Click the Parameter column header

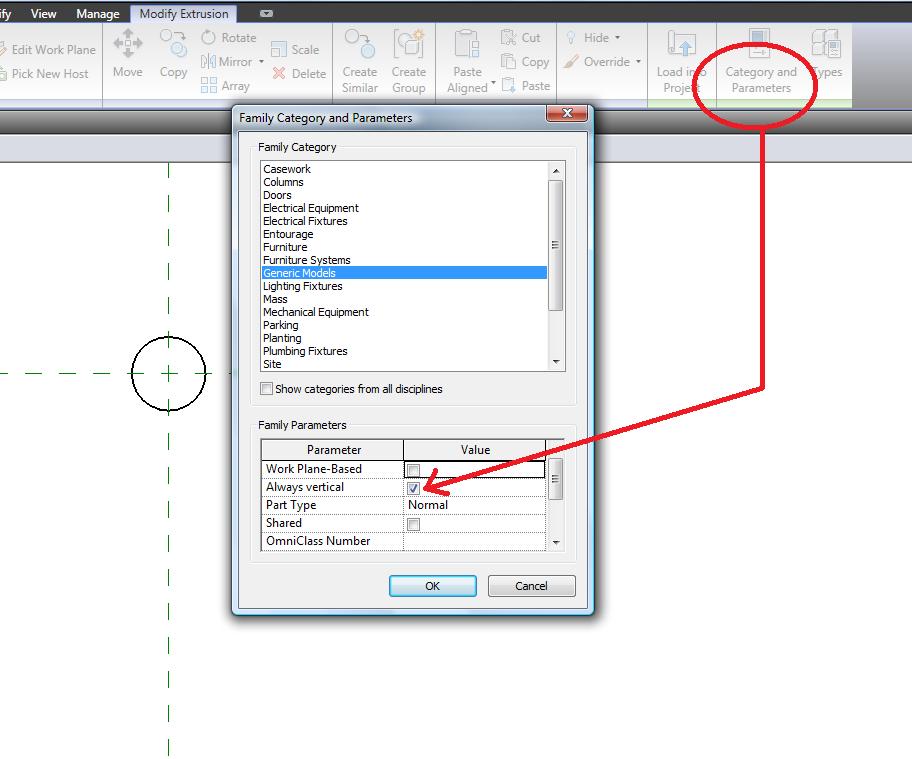[333, 450]
